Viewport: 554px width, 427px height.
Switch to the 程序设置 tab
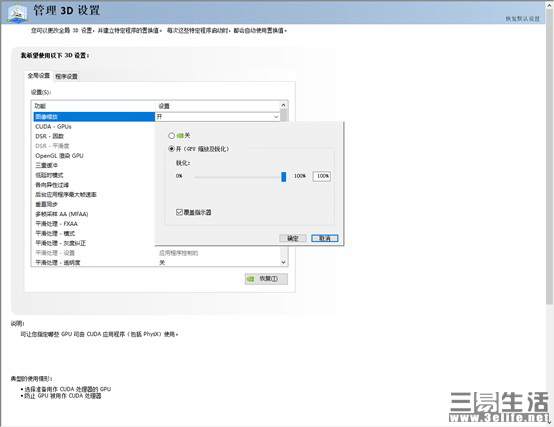click(x=66, y=76)
